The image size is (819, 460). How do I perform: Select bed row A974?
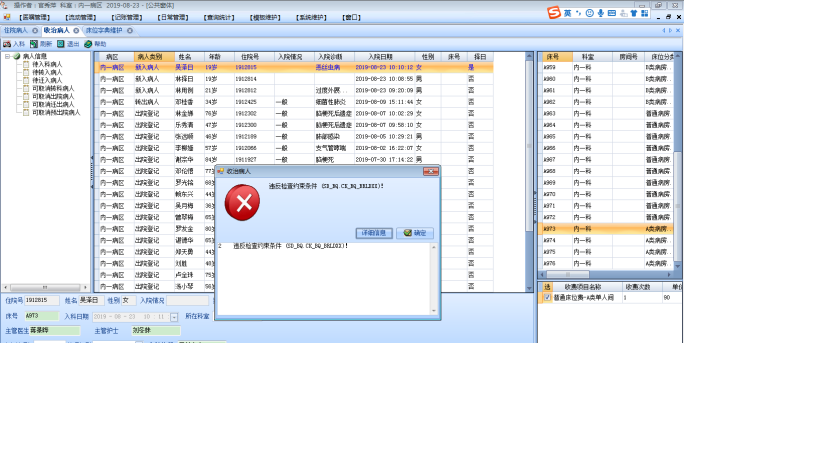coord(607,240)
